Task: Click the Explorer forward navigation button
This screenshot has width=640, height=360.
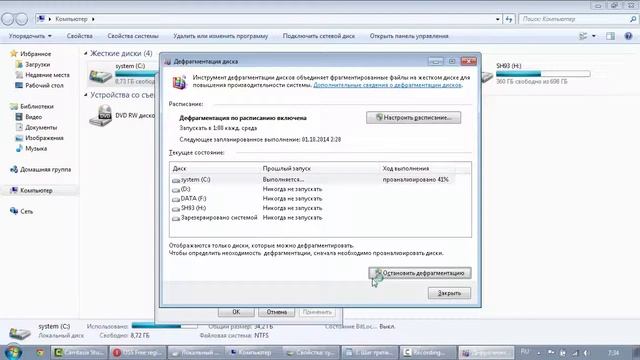Action: (x=21, y=19)
